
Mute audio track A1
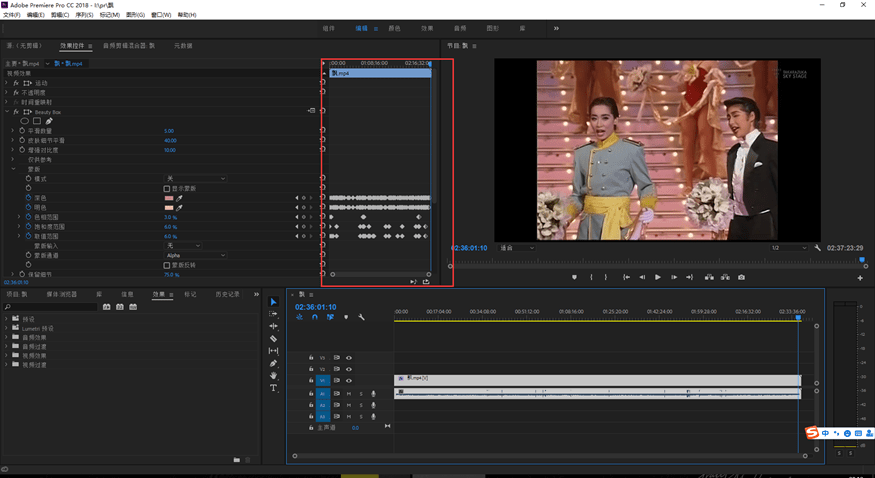click(x=349, y=393)
